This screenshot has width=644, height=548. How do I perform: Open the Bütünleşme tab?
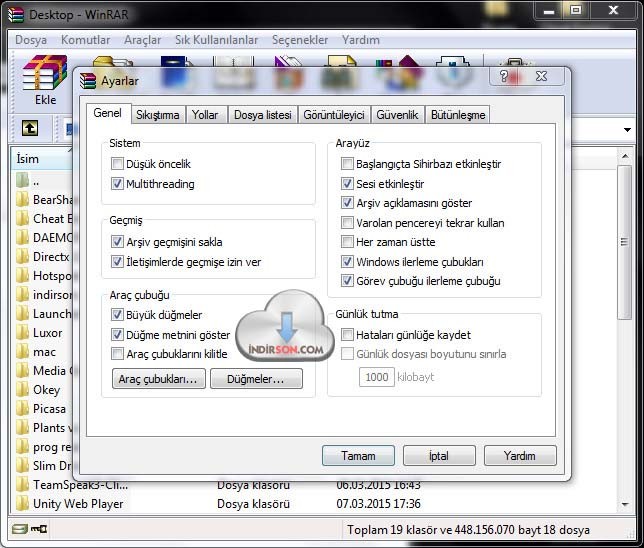(x=458, y=115)
